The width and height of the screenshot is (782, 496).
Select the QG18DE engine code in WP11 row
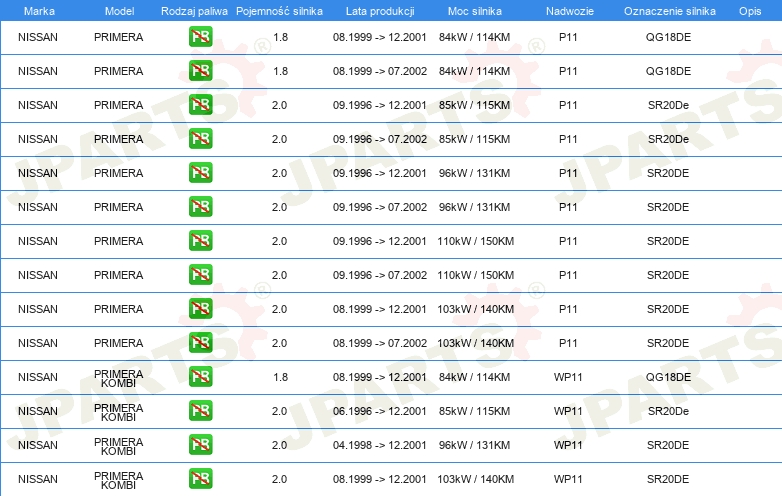click(668, 377)
